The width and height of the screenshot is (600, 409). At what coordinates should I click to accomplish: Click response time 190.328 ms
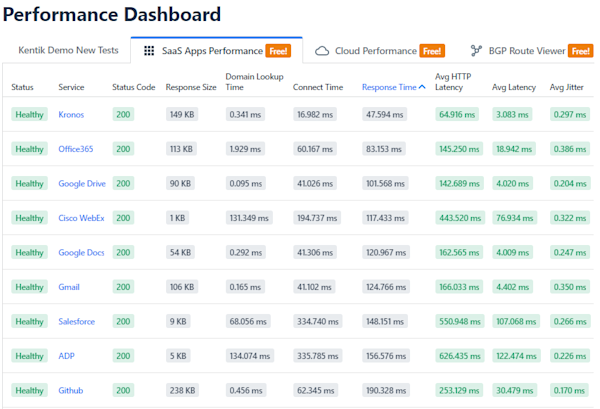386,390
